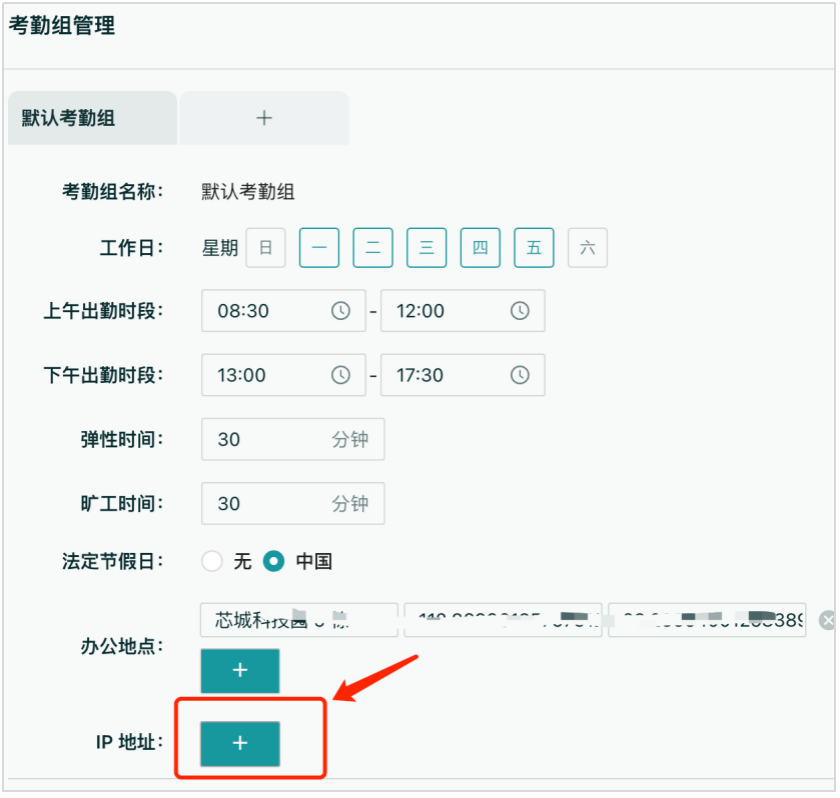Add a new attendance group tab
This screenshot has width=840, height=798.
(x=264, y=118)
